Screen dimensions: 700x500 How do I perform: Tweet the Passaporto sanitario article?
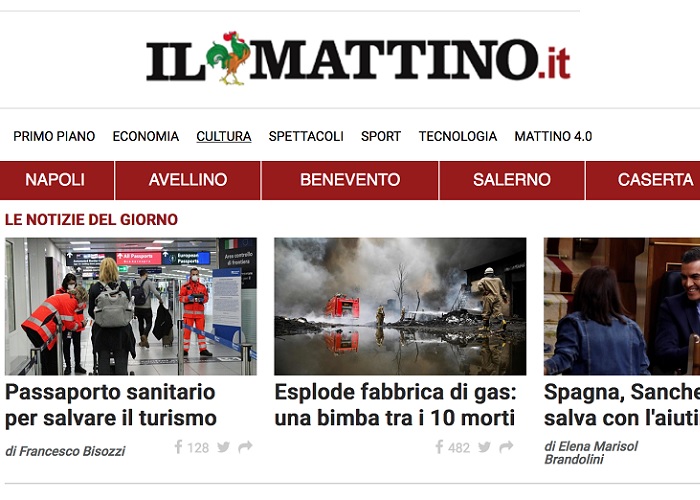pos(224,447)
